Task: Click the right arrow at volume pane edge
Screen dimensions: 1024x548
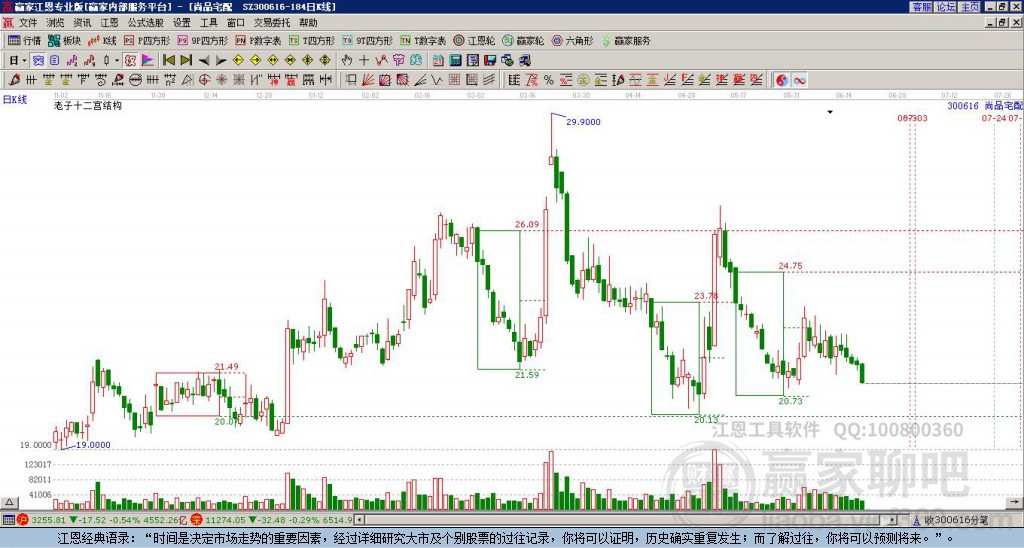Action: tap(1015, 502)
